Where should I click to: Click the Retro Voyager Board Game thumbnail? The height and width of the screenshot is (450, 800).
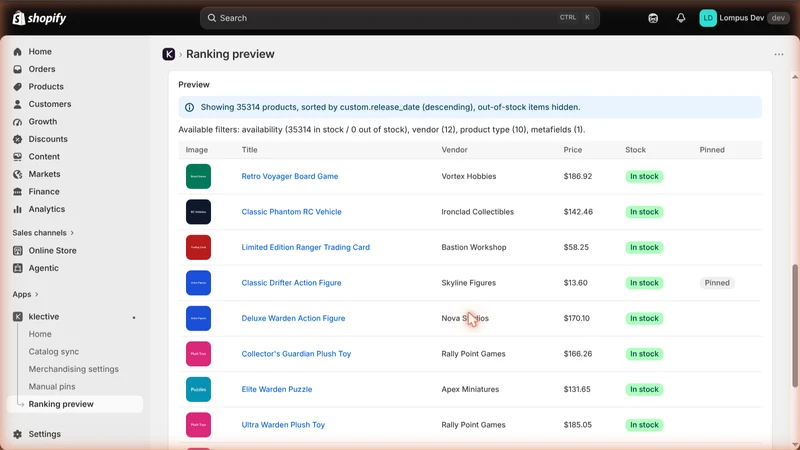point(198,177)
